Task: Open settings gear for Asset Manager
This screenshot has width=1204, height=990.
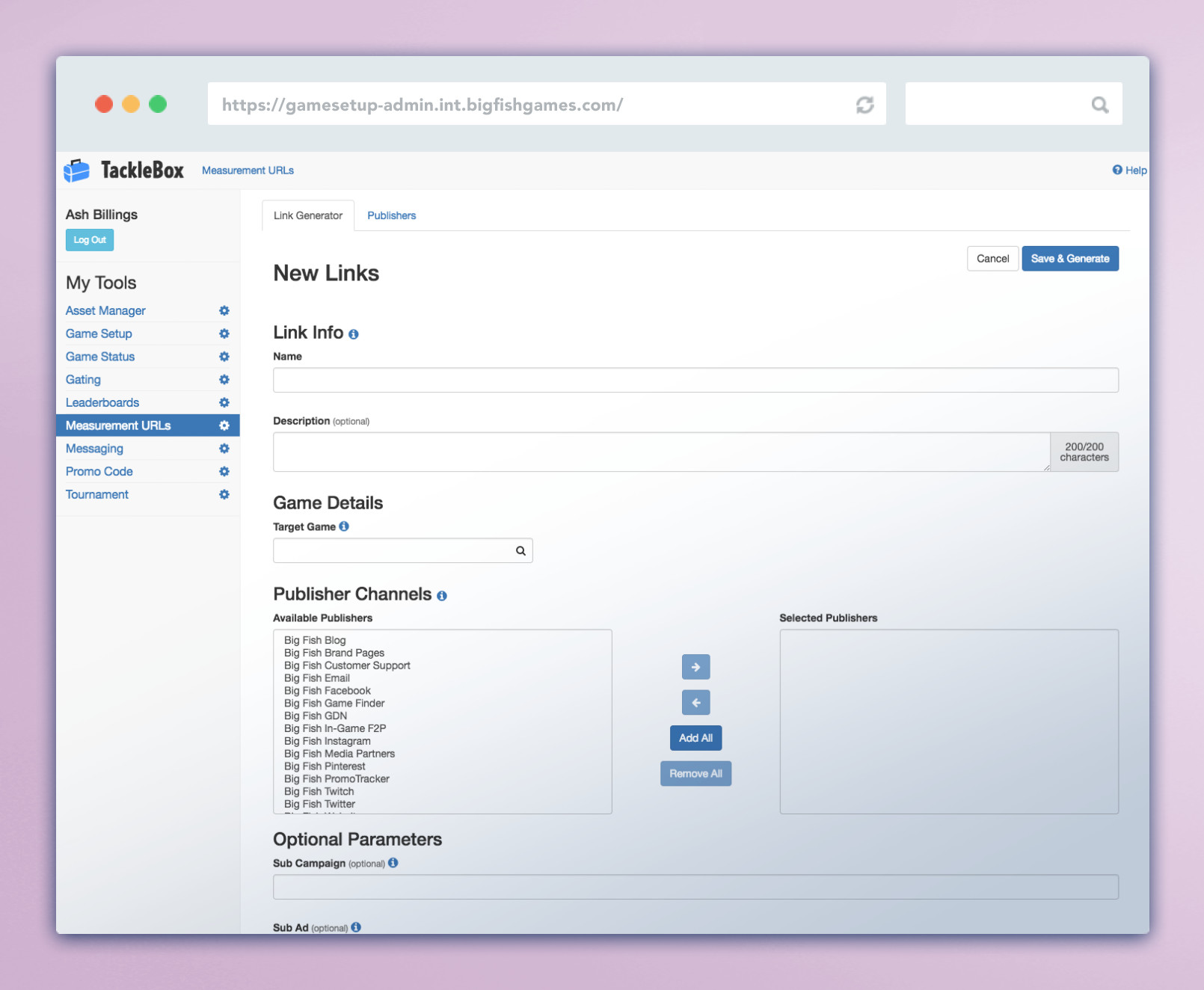Action: click(224, 310)
